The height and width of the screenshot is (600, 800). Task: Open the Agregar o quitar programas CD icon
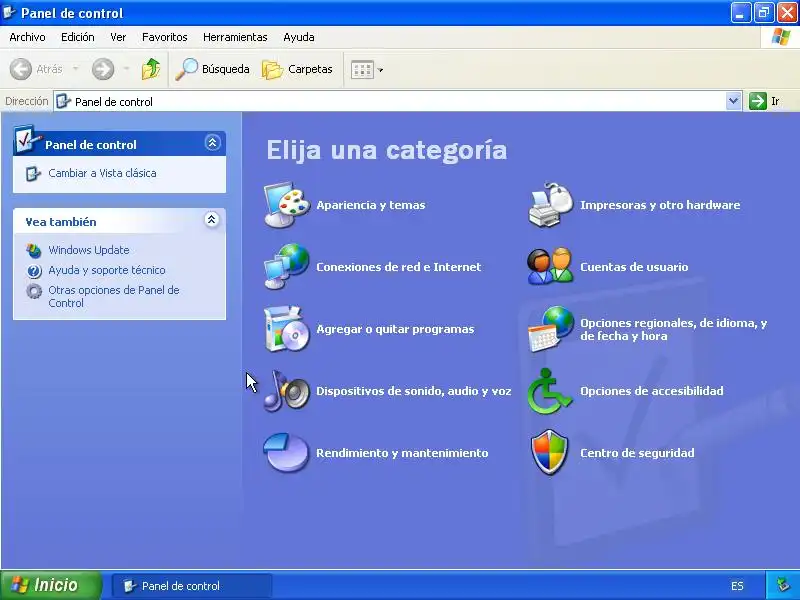[286, 329]
